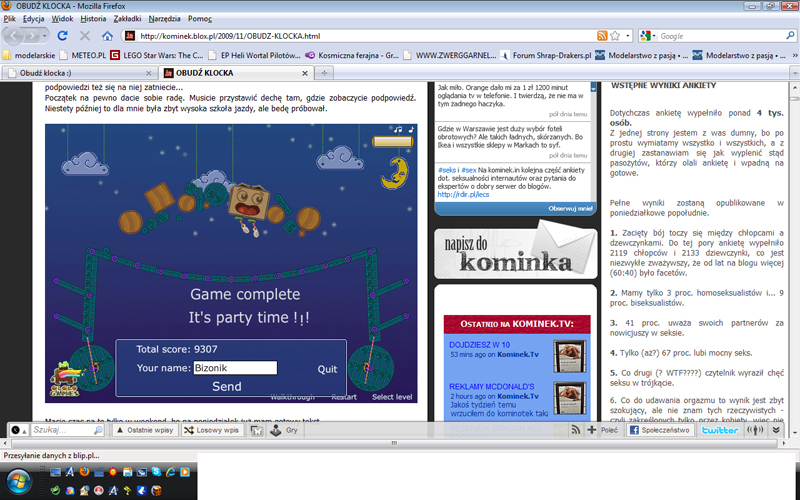The image size is (800, 500).
Task: Open Facebook Społeczeństwo button
Action: coord(660,430)
